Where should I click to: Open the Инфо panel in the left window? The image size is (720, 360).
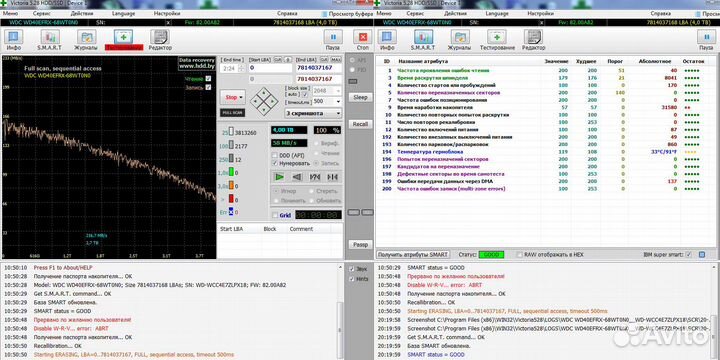13,38
